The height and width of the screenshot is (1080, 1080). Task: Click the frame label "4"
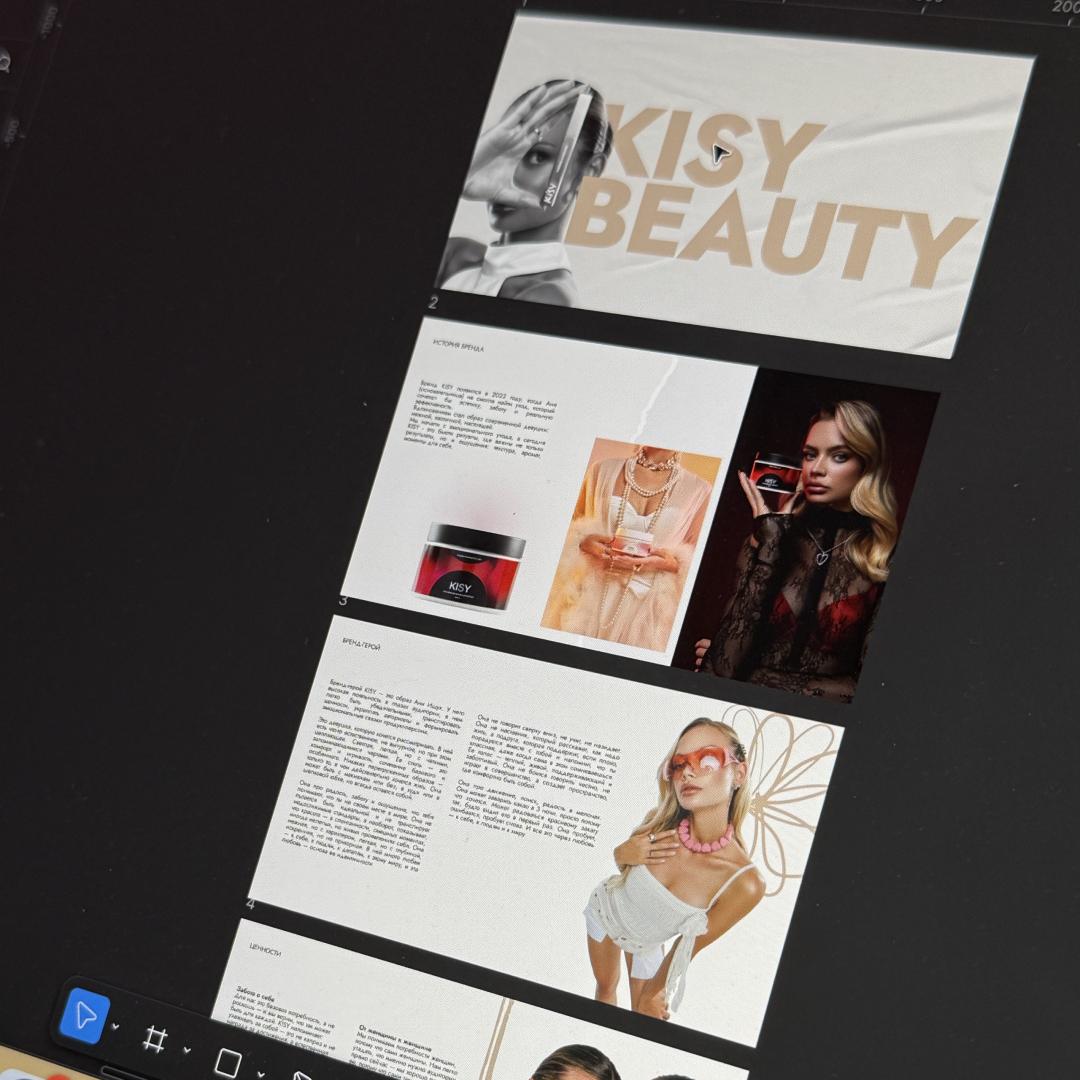pyautogui.click(x=250, y=904)
